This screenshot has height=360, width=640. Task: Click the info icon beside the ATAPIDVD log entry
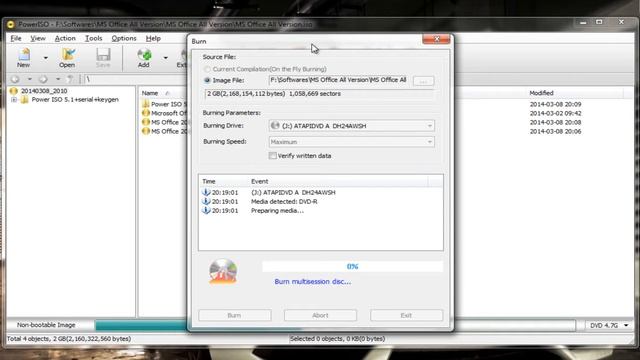tap(206, 192)
